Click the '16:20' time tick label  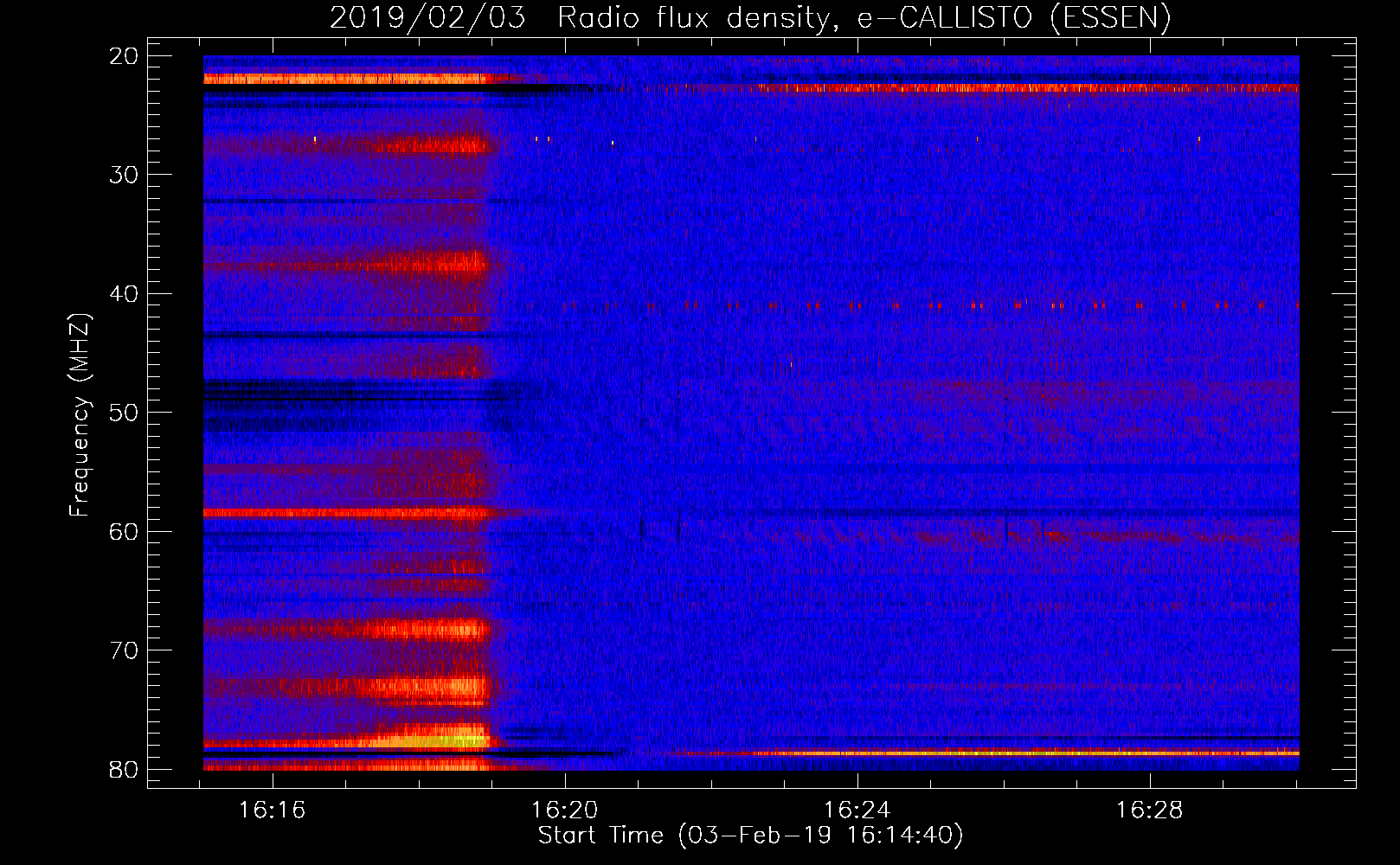[x=564, y=811]
